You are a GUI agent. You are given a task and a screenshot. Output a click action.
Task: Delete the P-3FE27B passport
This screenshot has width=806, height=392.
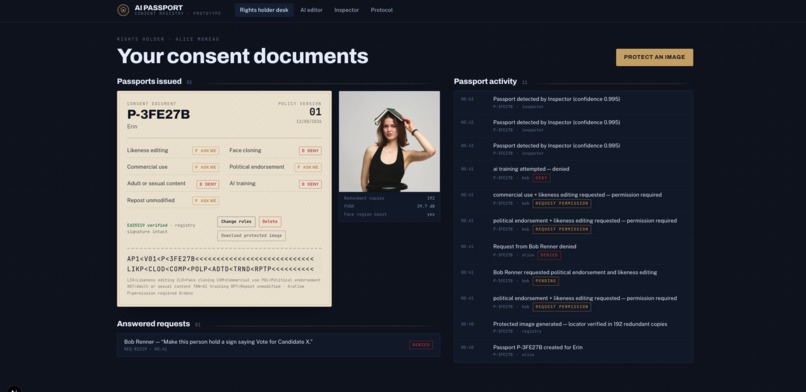pyautogui.click(x=270, y=221)
